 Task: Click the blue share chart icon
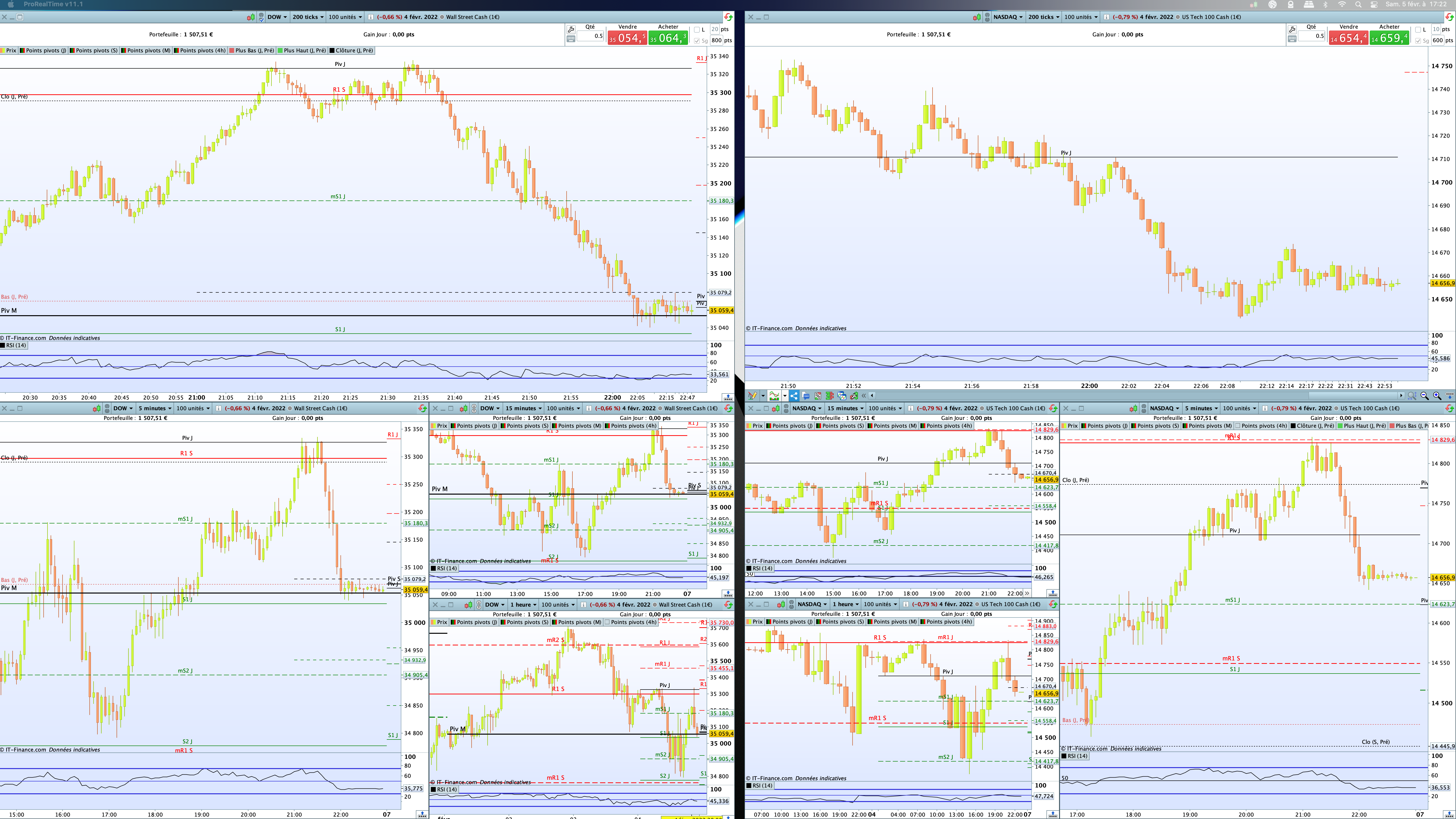pos(794,396)
